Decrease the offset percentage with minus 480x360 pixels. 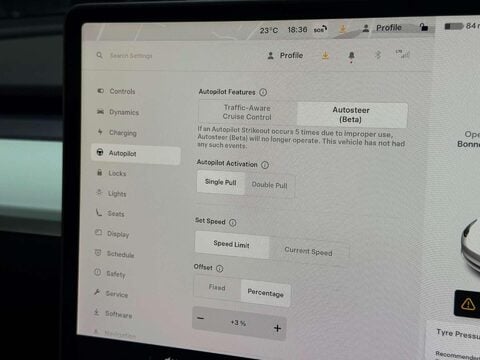click(x=200, y=318)
